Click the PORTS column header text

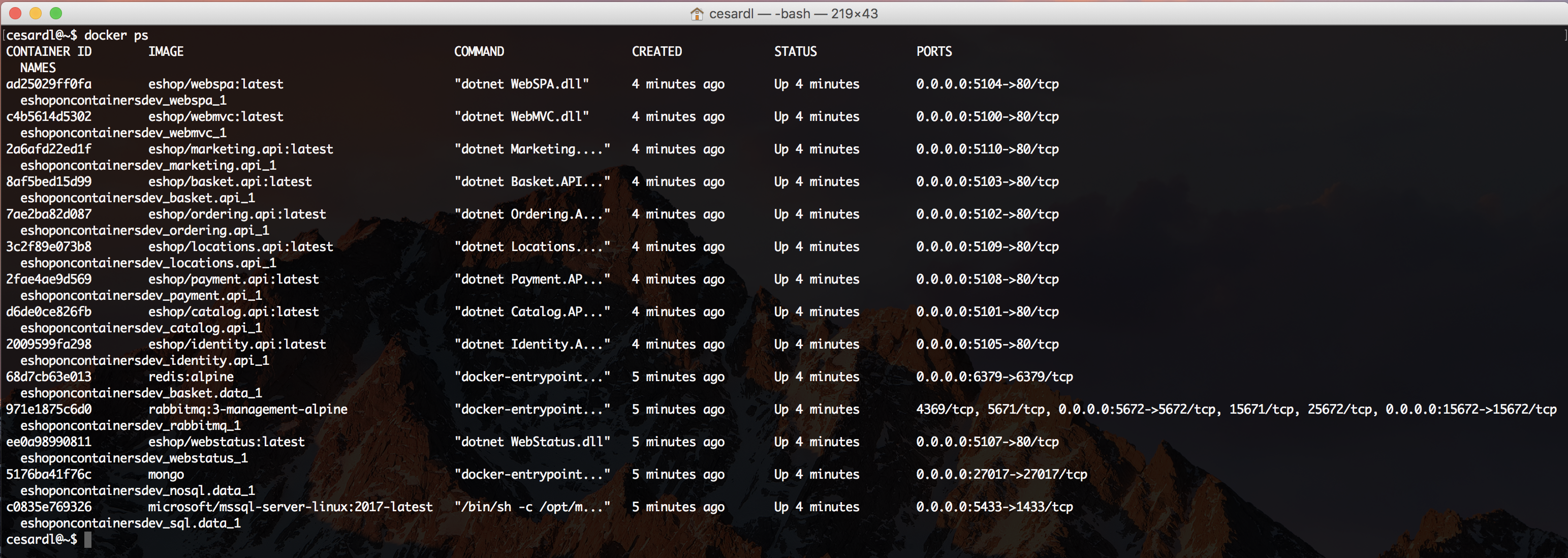[x=934, y=52]
